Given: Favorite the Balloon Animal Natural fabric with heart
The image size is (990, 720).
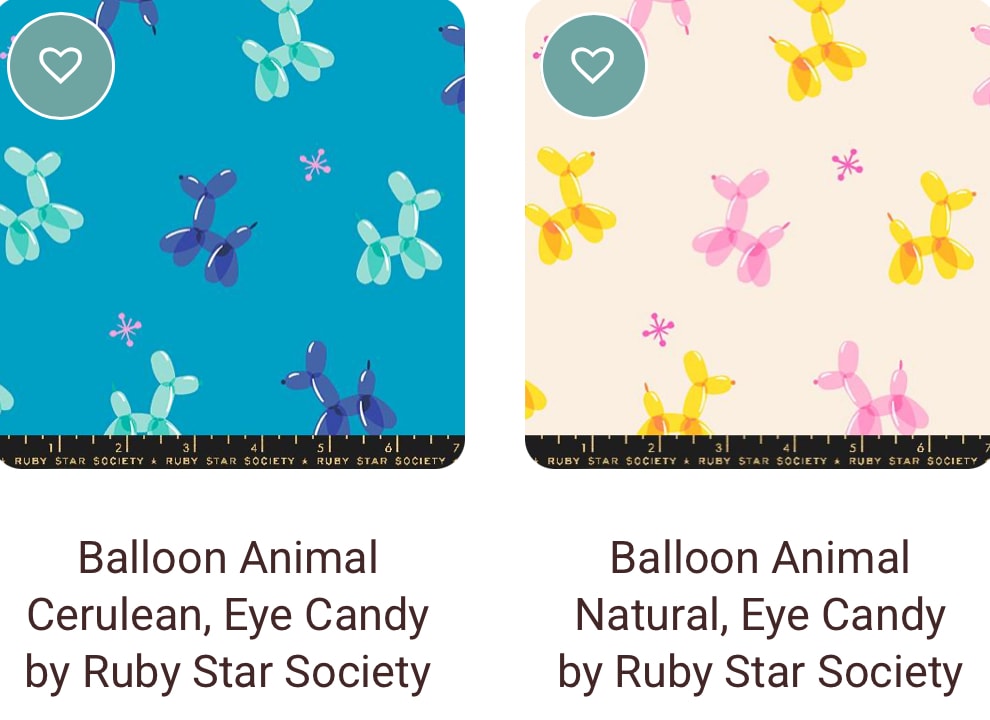Looking at the screenshot, I should [x=593, y=65].
